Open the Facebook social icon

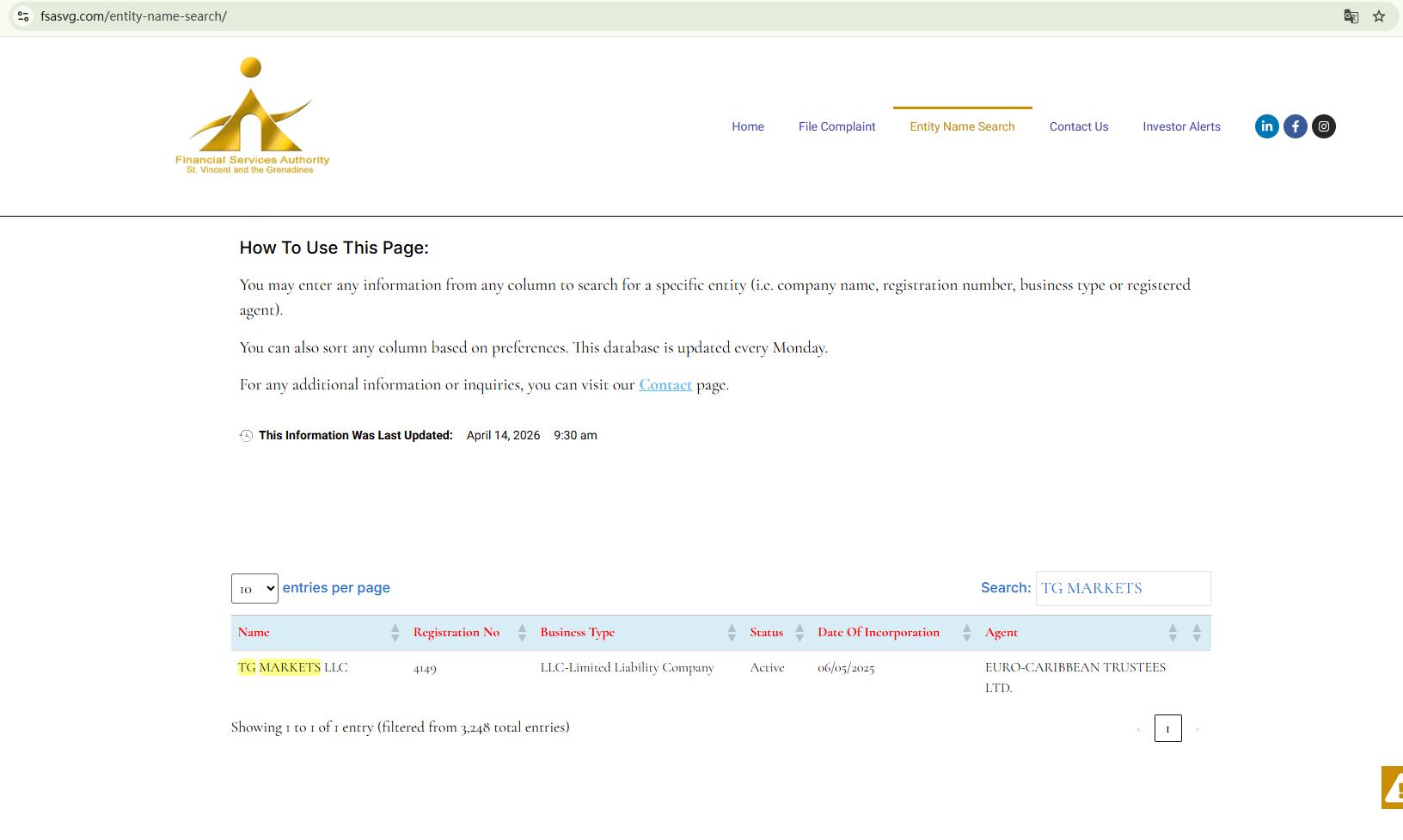1295,126
